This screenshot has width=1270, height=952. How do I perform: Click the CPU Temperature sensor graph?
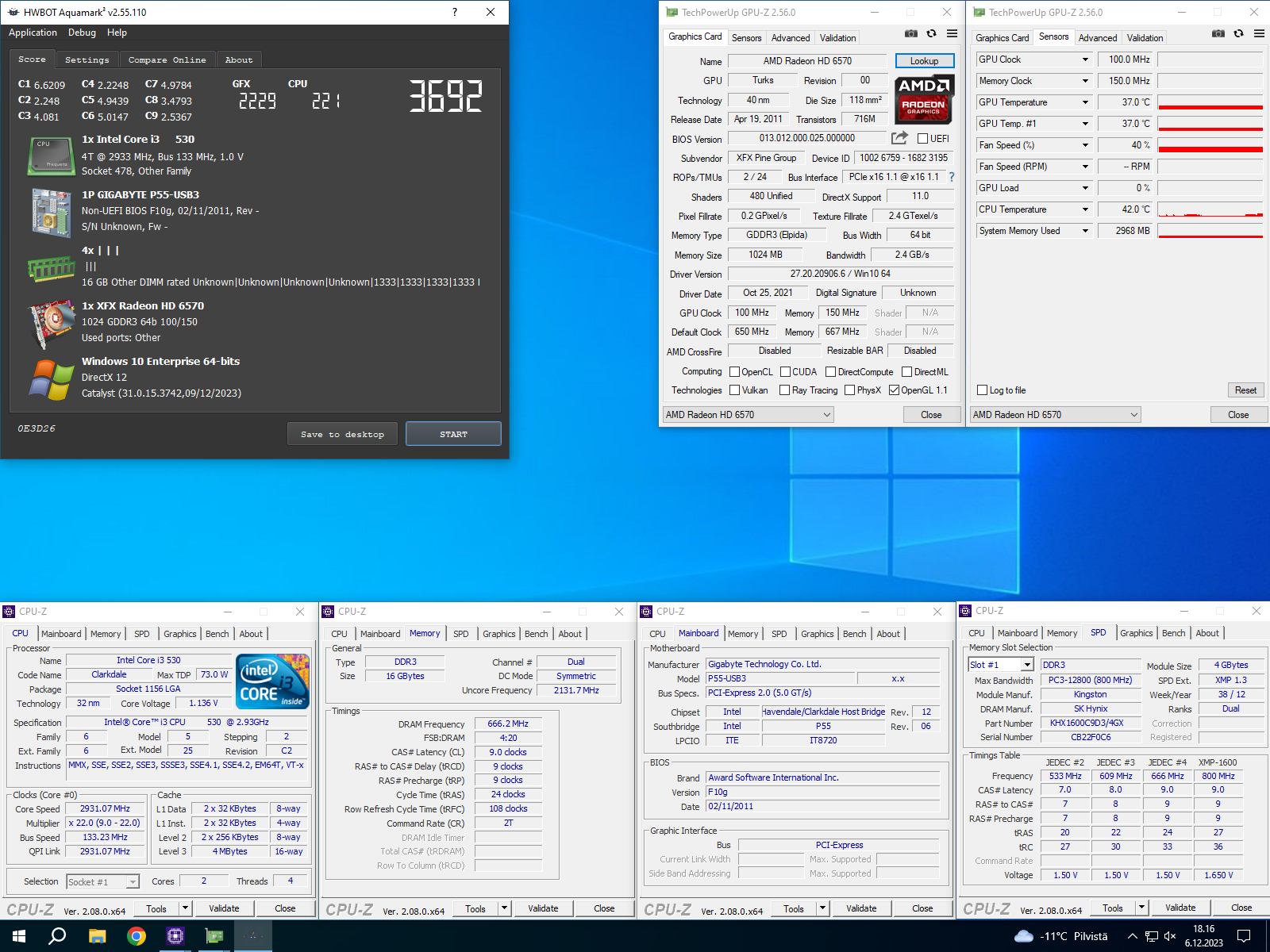click(1210, 209)
